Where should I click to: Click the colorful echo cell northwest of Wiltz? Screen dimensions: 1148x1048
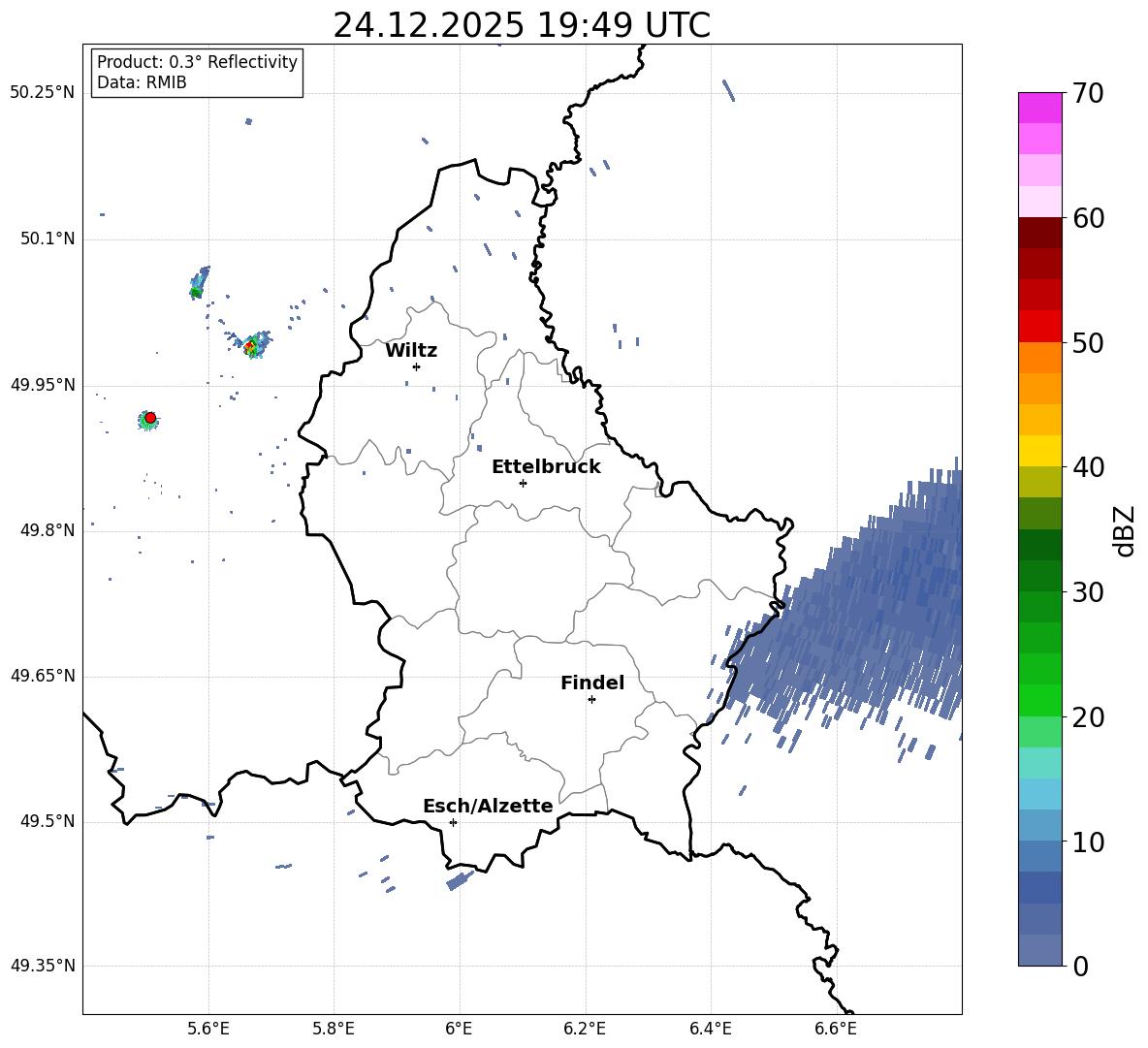point(253,345)
